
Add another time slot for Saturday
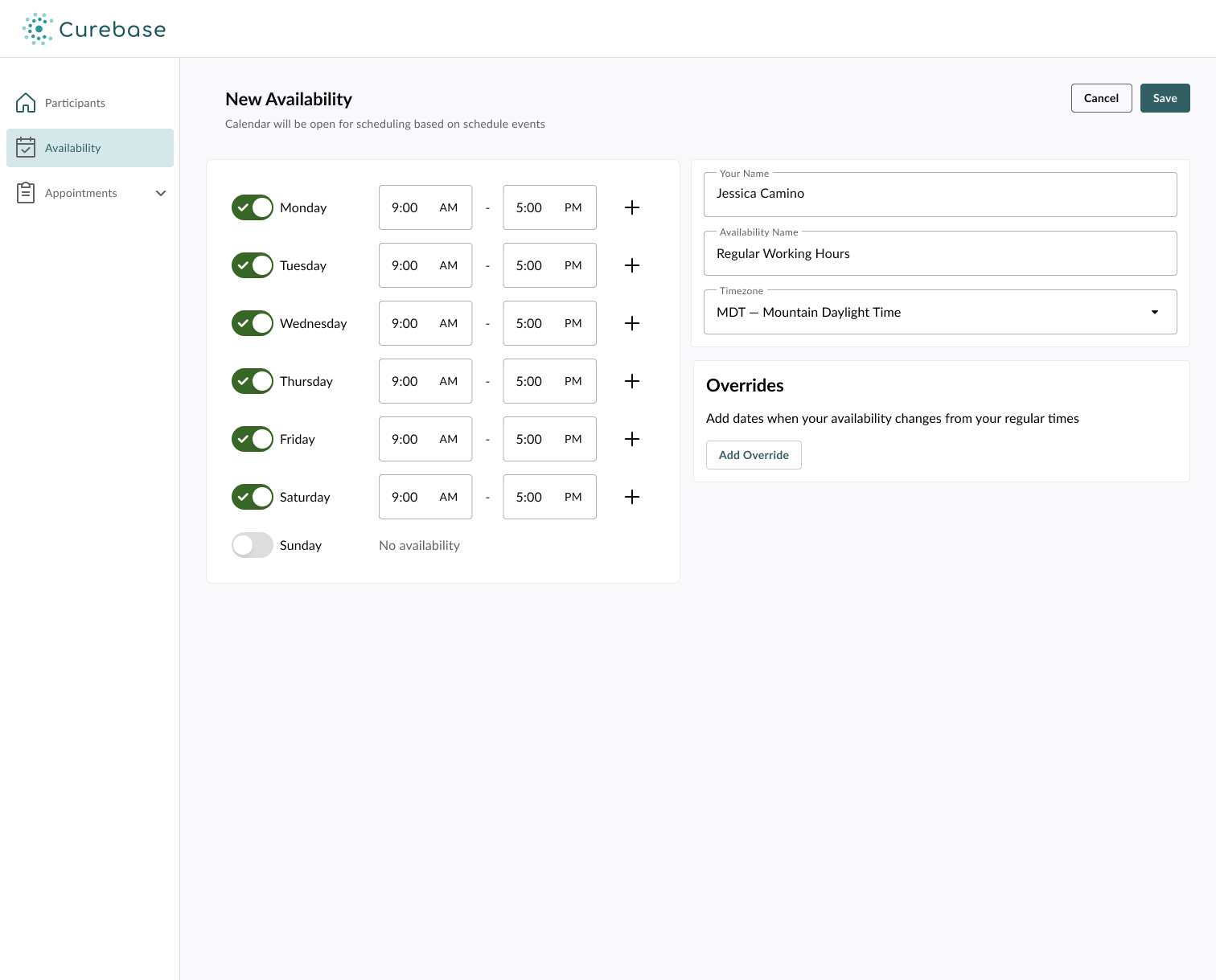632,497
